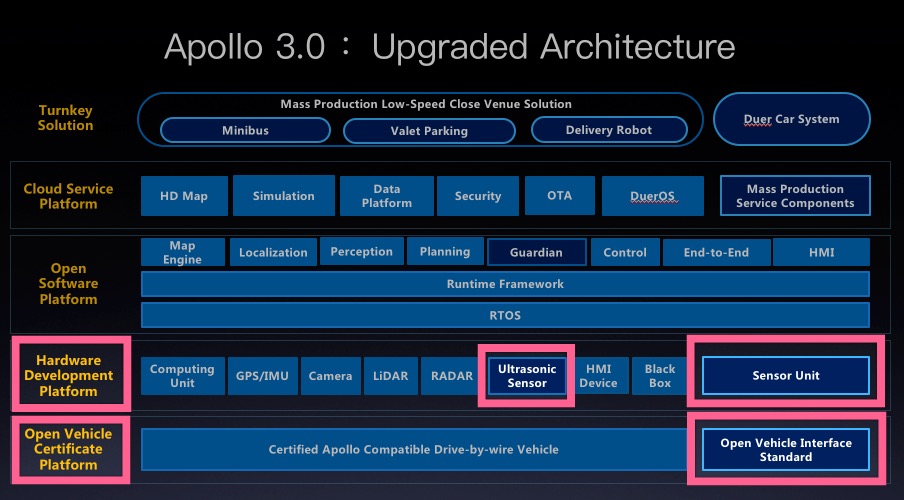The image size is (904, 500).
Task: Select the Open Vehicle Interface Standard box
Action: click(785, 450)
